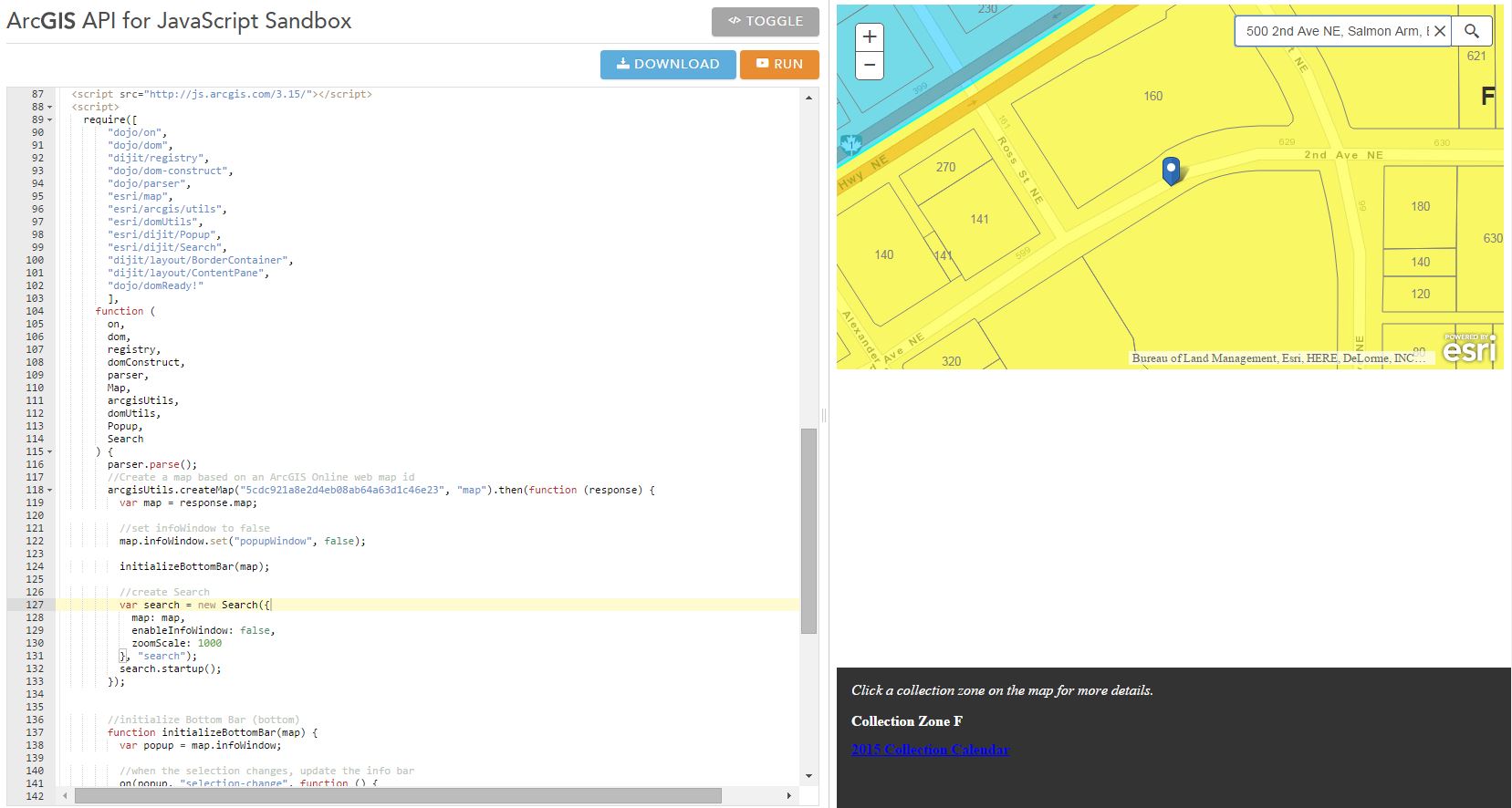
Task: Click the webmap id string in createMap
Action: 342,490
